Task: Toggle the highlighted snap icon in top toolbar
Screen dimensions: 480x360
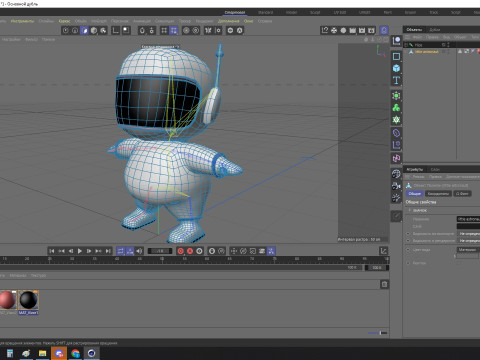Action: (x=174, y=30)
